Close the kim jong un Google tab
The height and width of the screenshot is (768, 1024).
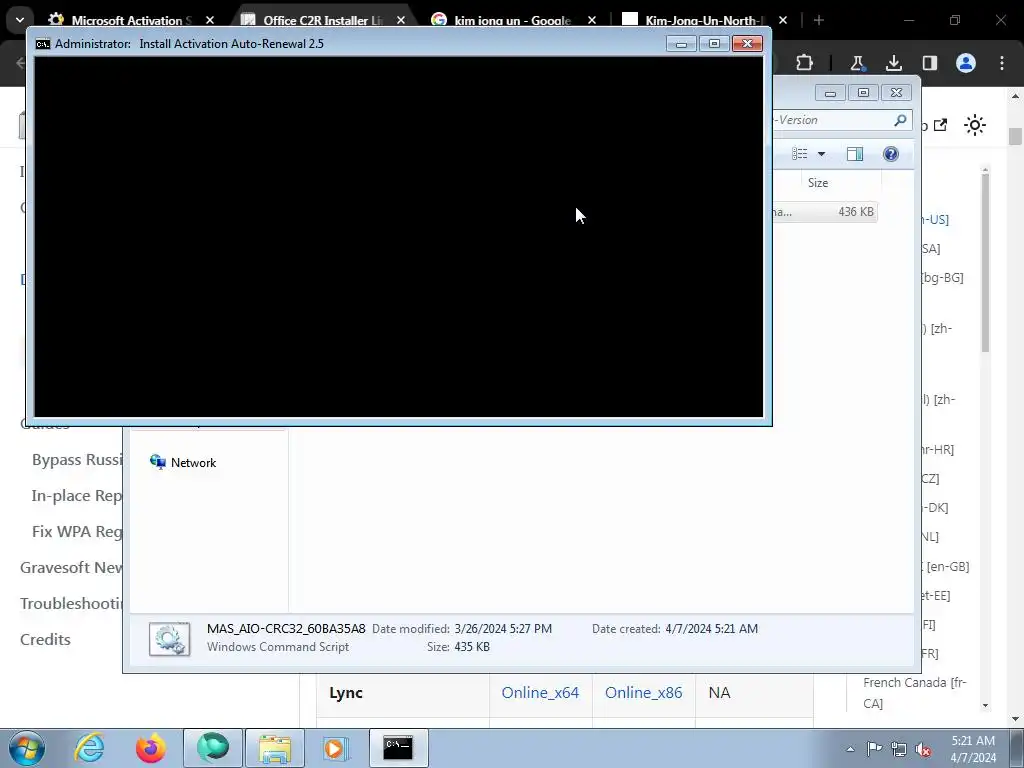coord(592,20)
